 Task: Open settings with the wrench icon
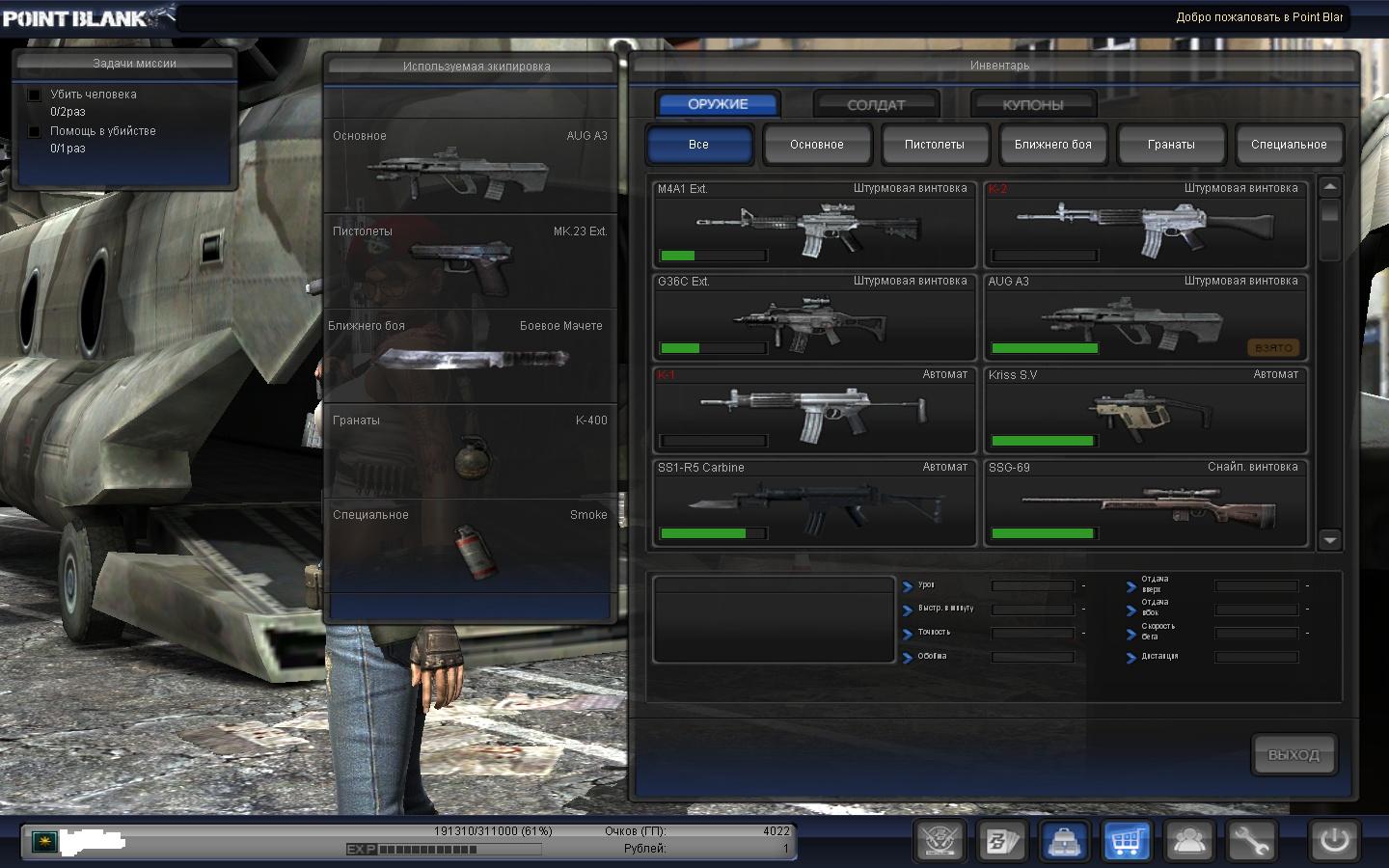(x=1251, y=841)
